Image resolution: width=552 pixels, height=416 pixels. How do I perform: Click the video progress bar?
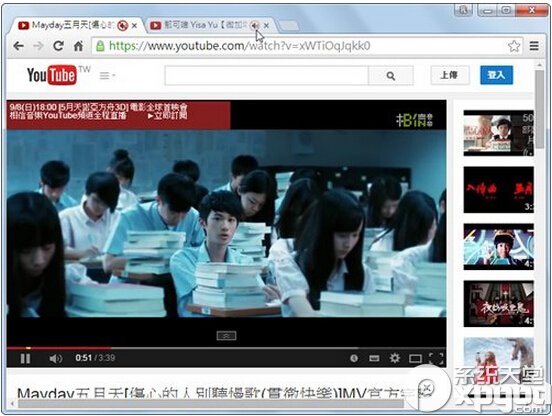click(226, 348)
